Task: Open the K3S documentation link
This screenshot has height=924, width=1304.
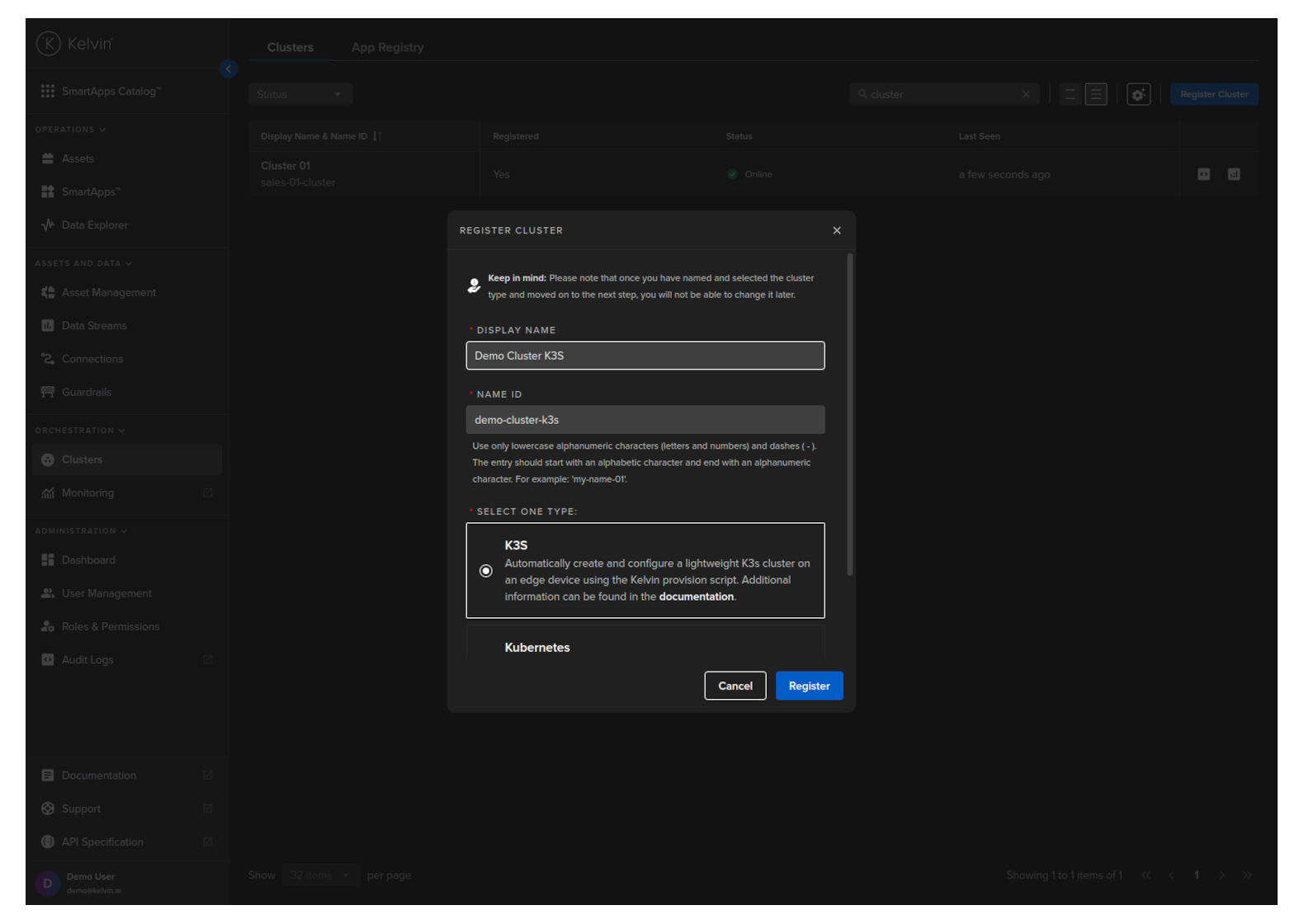Action: pyautogui.click(x=696, y=596)
